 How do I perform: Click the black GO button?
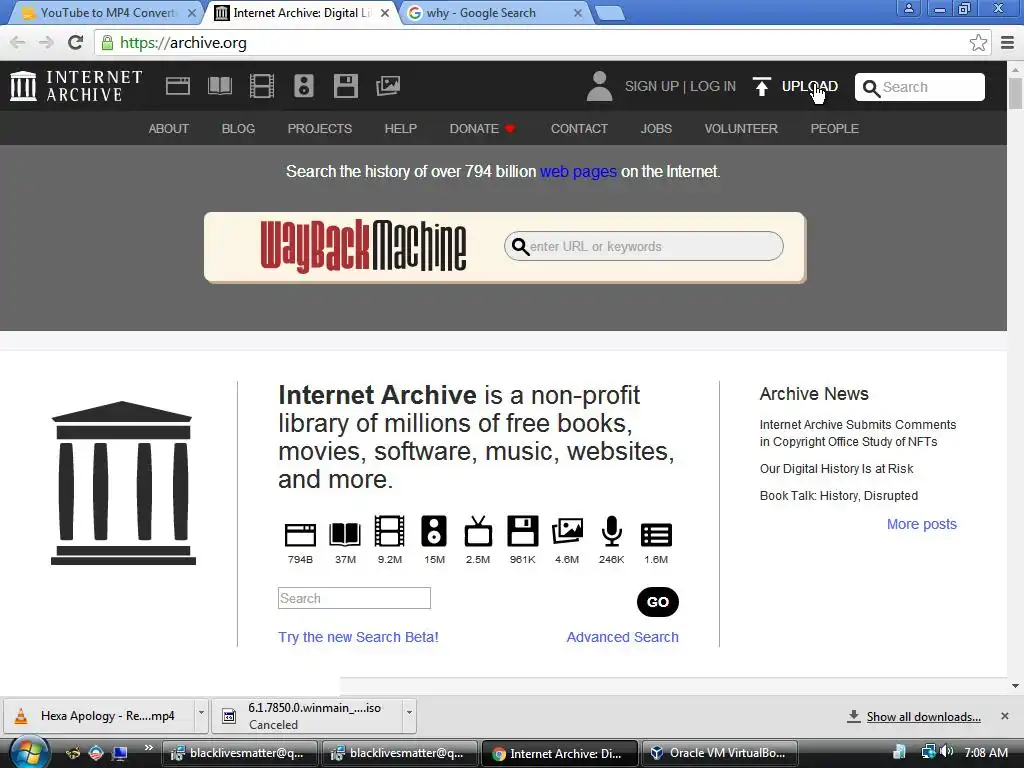tap(658, 601)
